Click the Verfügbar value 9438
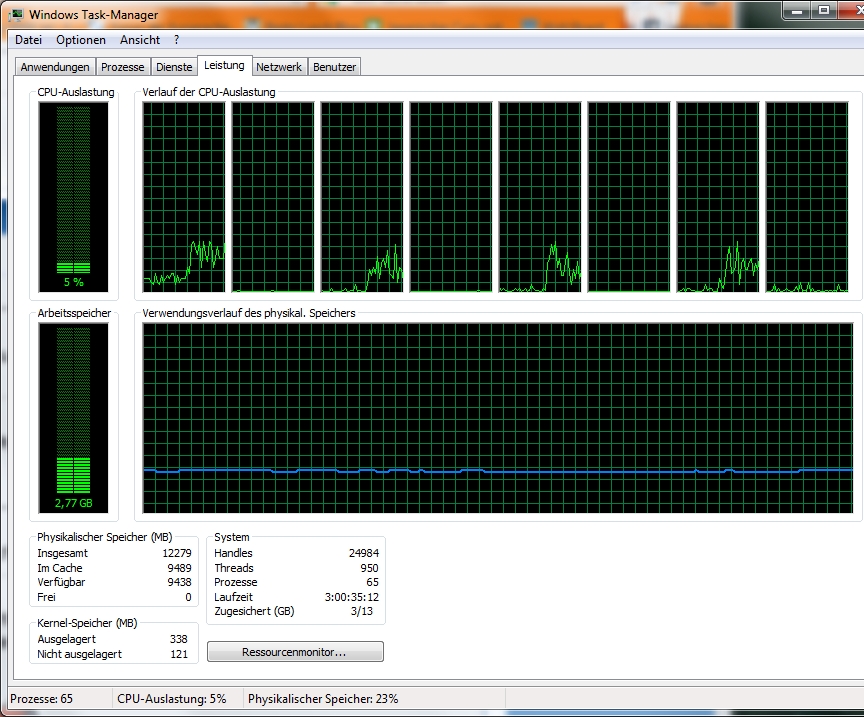This screenshot has width=864, height=717. click(180, 582)
